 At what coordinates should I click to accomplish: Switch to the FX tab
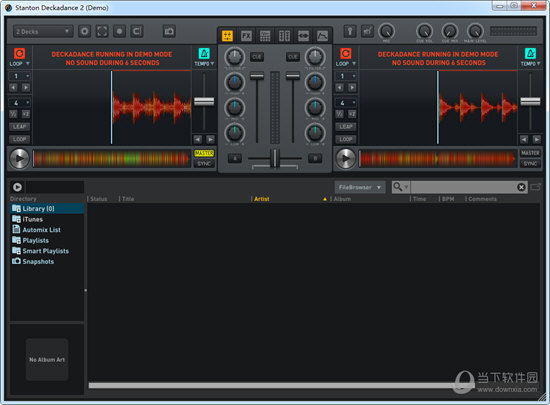[x=246, y=36]
